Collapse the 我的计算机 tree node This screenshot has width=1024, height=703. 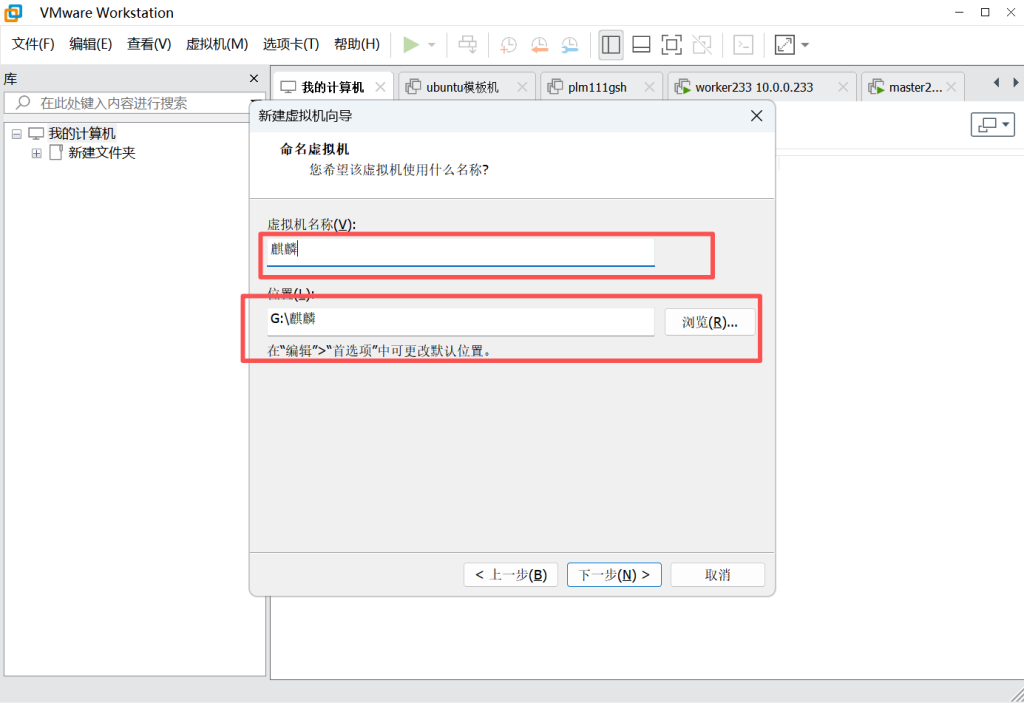coord(17,134)
